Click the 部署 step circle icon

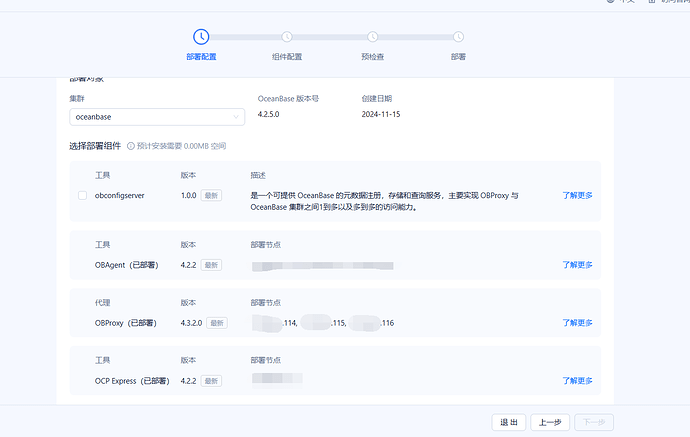(x=459, y=37)
